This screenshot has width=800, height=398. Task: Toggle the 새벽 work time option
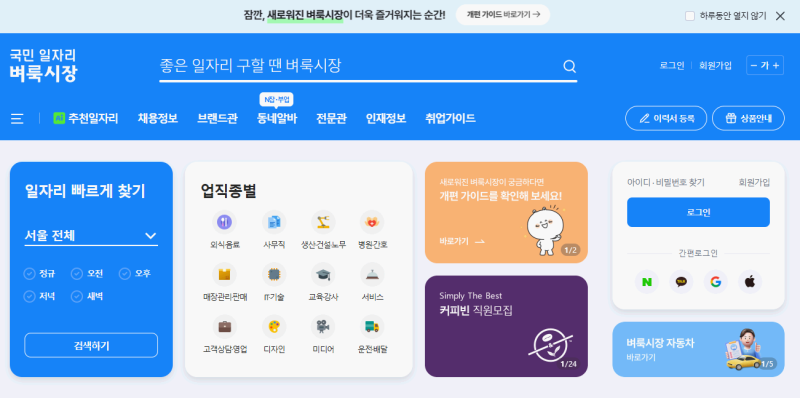coord(87,296)
